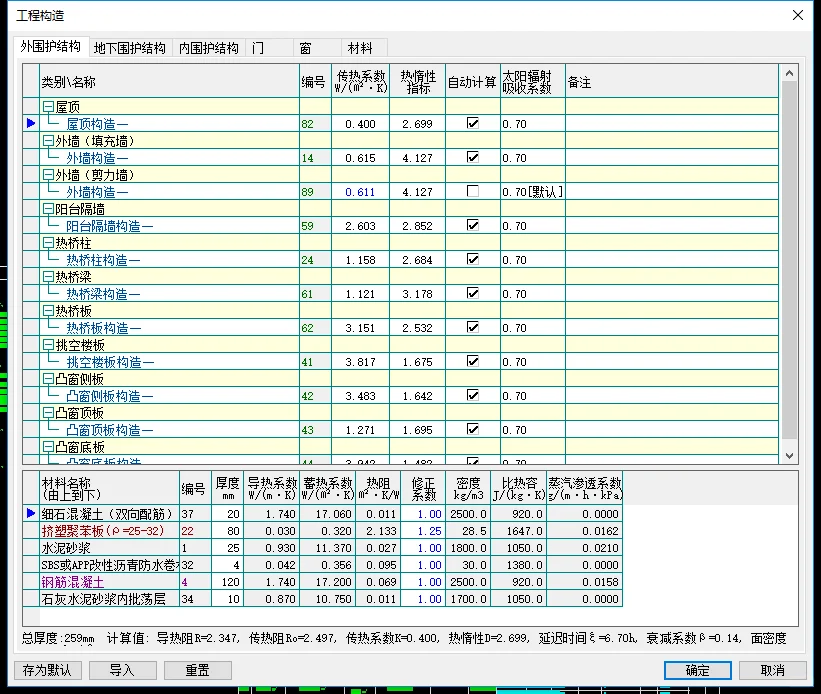Click the 导入 button
This screenshot has width=821, height=694.
tap(122, 671)
